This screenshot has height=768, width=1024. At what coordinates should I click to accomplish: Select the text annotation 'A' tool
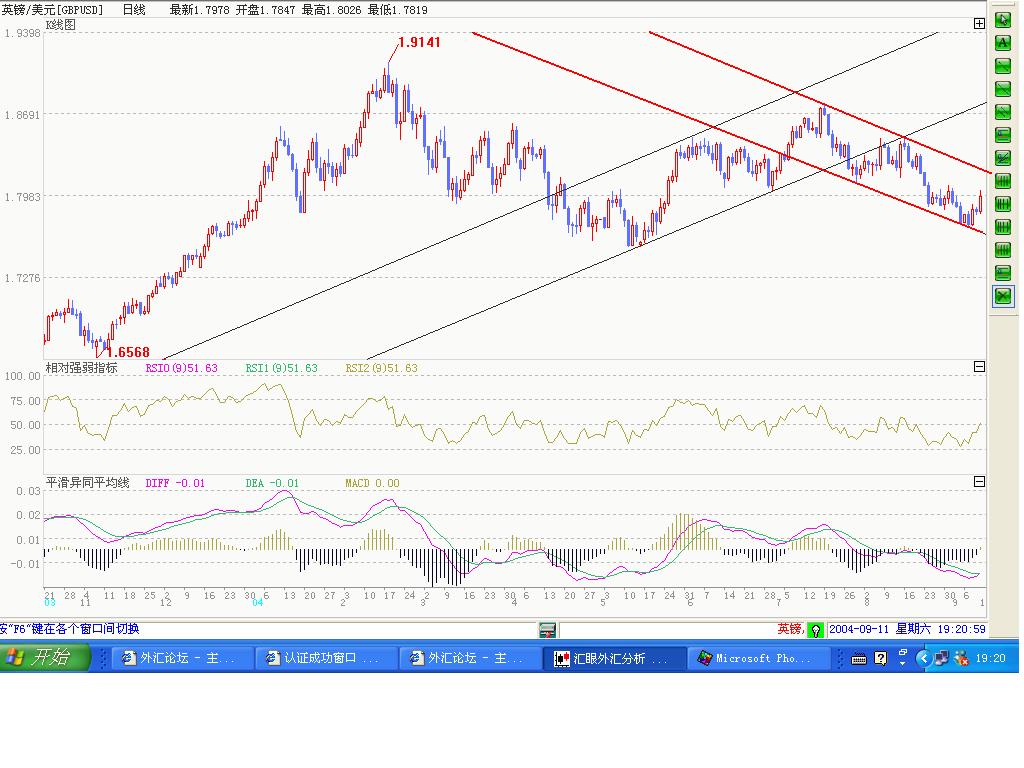[x=1002, y=43]
